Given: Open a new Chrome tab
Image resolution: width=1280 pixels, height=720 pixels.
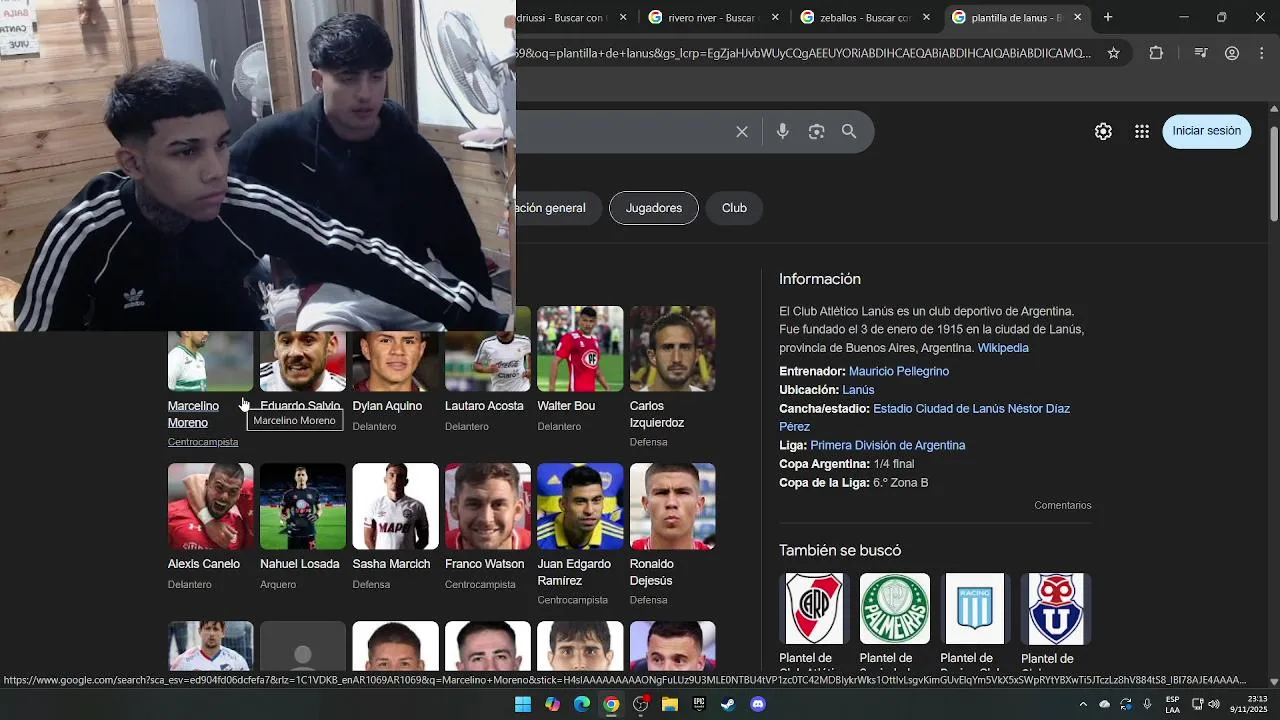Looking at the screenshot, I should 1107,17.
